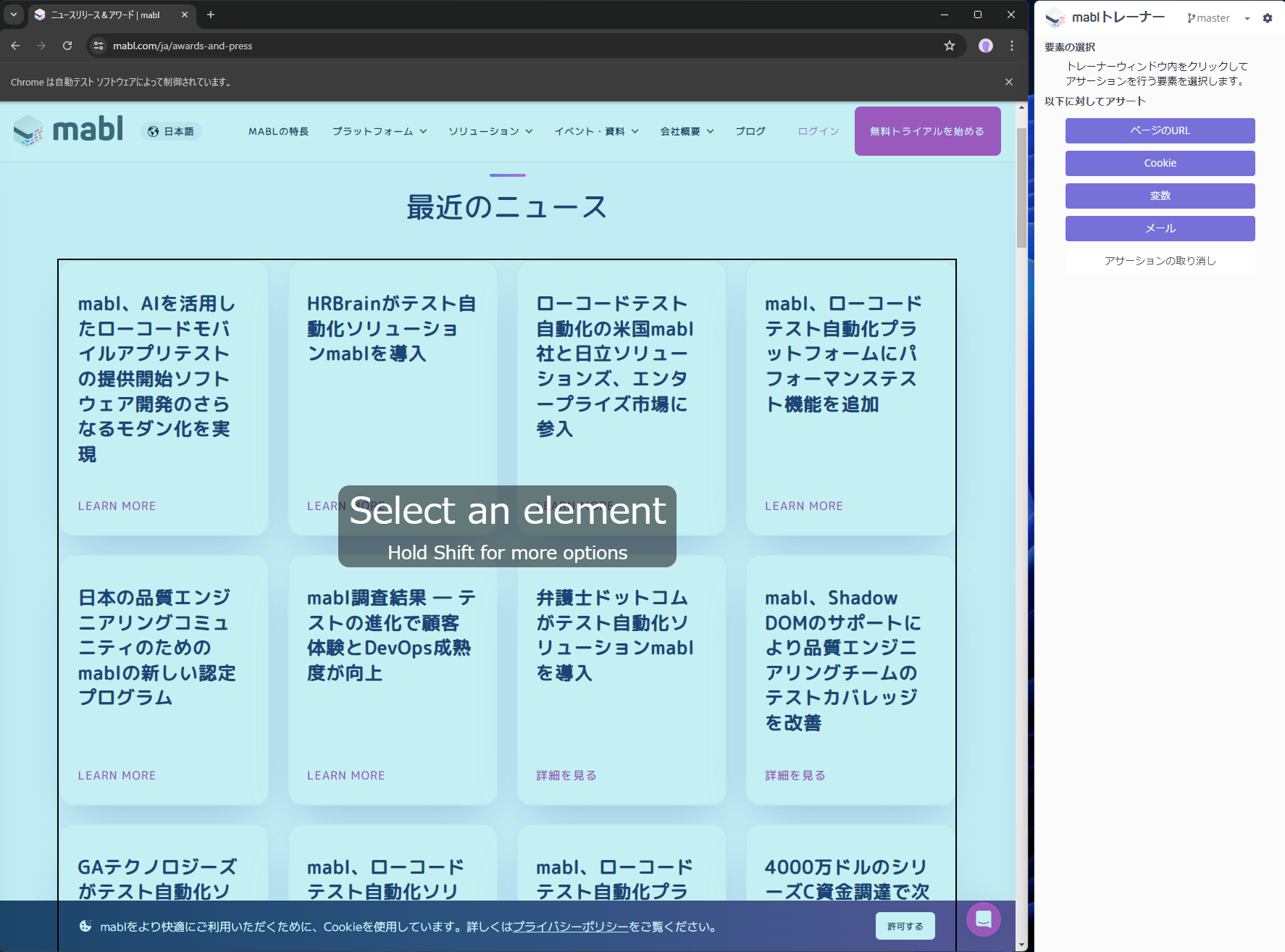Click the ログイン link
The height and width of the screenshot is (952, 1285).
[818, 131]
